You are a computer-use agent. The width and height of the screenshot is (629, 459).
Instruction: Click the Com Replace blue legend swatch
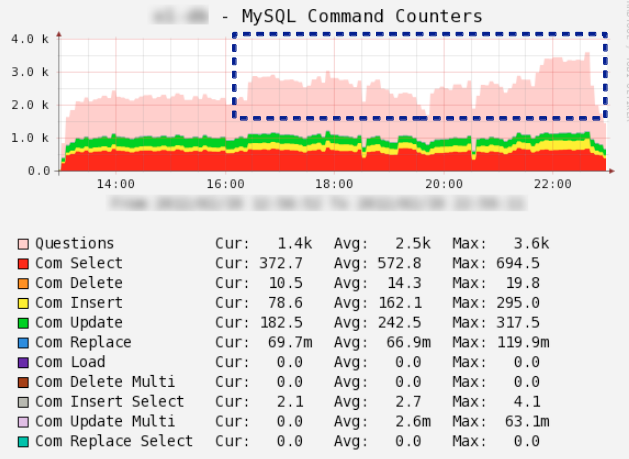(x=23, y=343)
